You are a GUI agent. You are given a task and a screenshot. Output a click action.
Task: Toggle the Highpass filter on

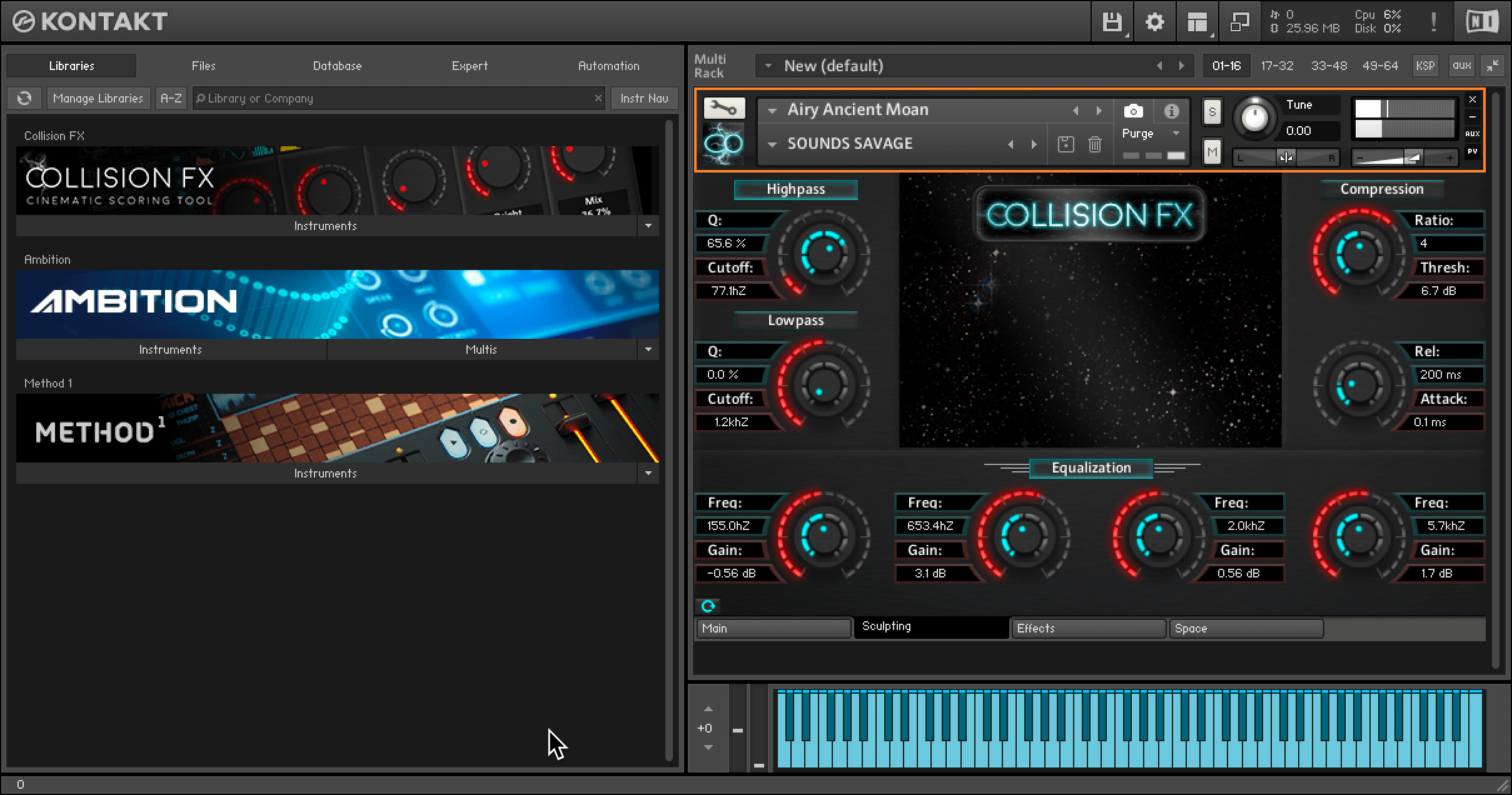coord(795,189)
